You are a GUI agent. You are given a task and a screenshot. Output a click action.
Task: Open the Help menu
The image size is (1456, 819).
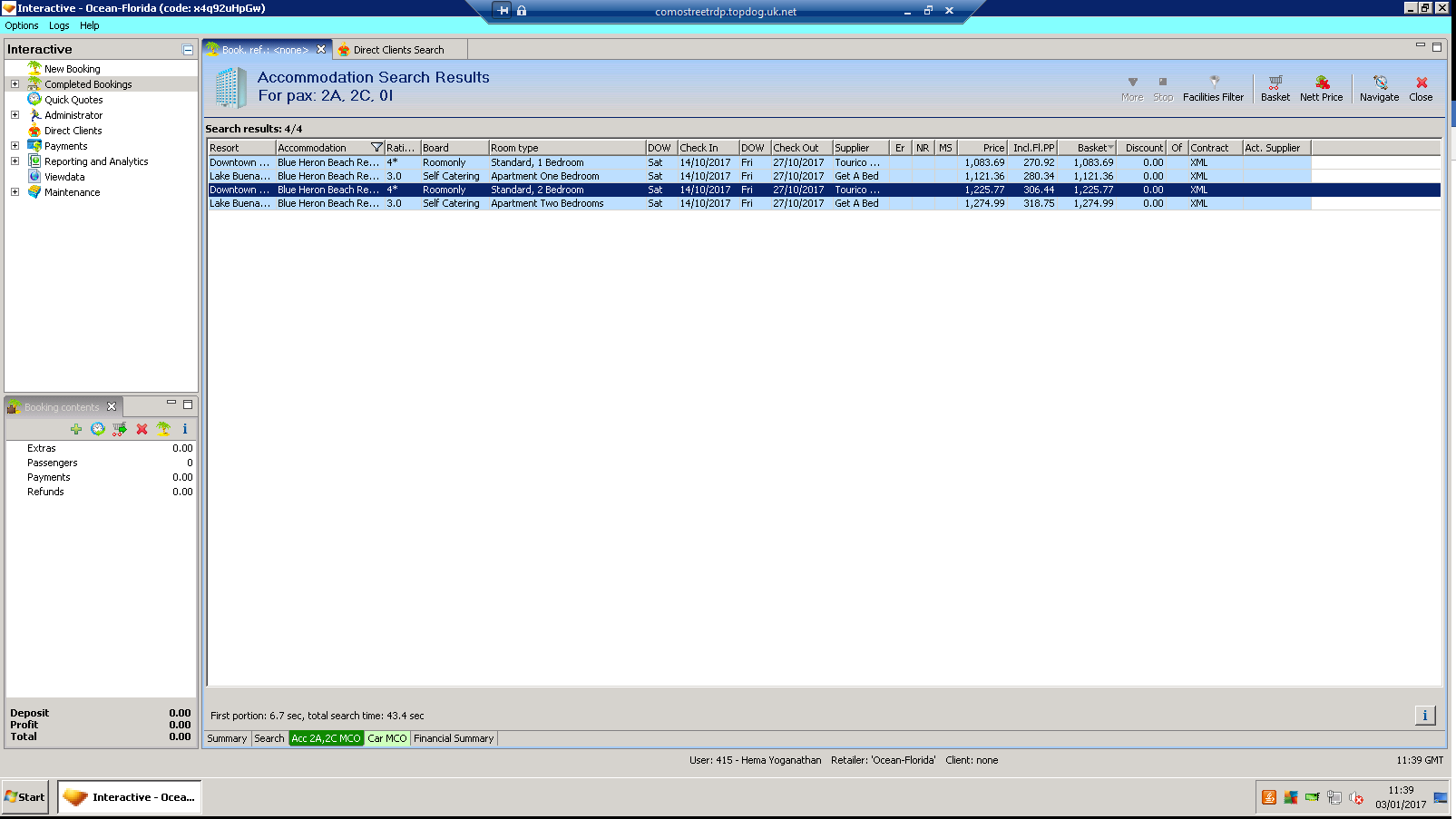[89, 25]
